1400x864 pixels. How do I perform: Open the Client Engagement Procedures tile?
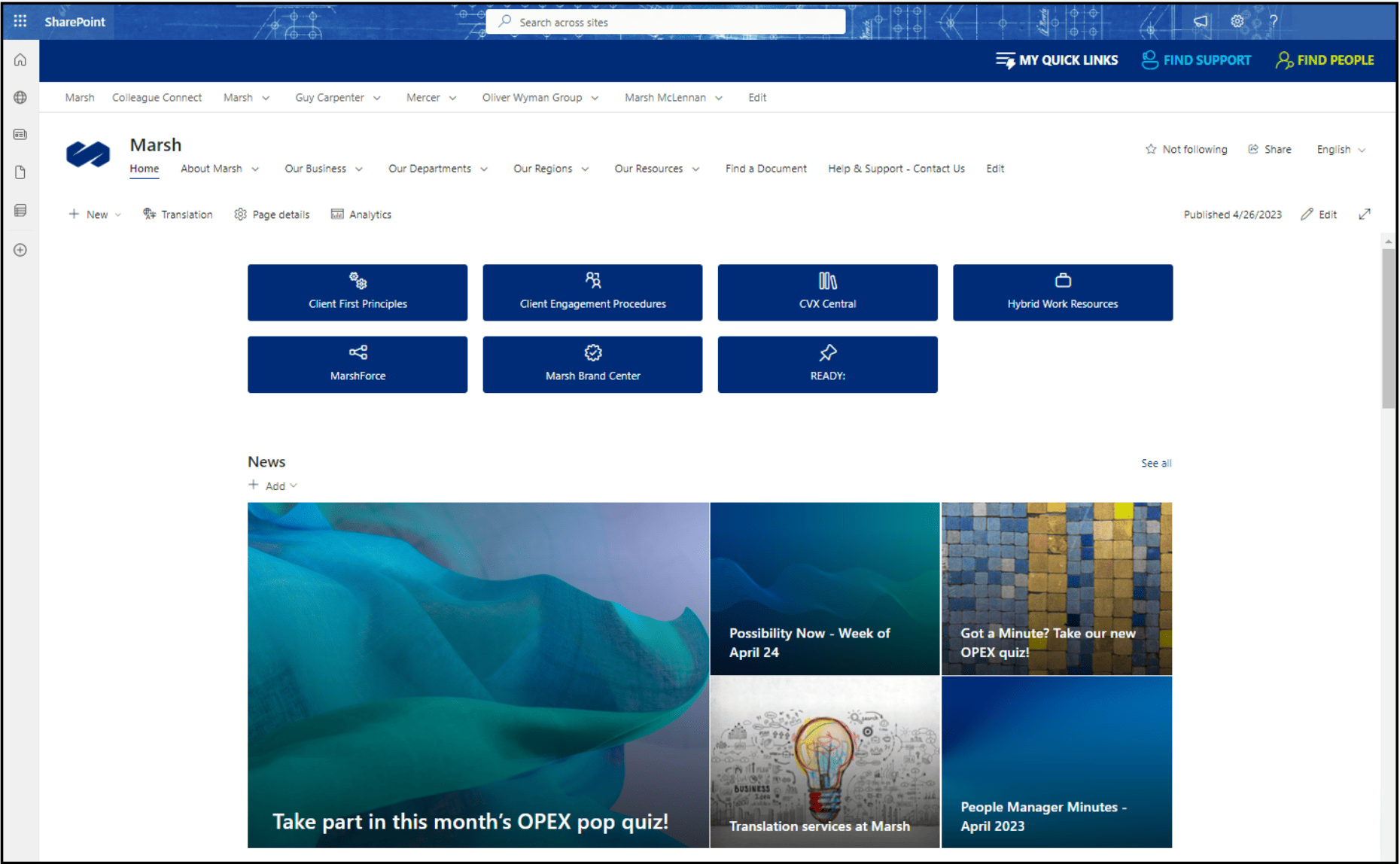[x=592, y=293]
